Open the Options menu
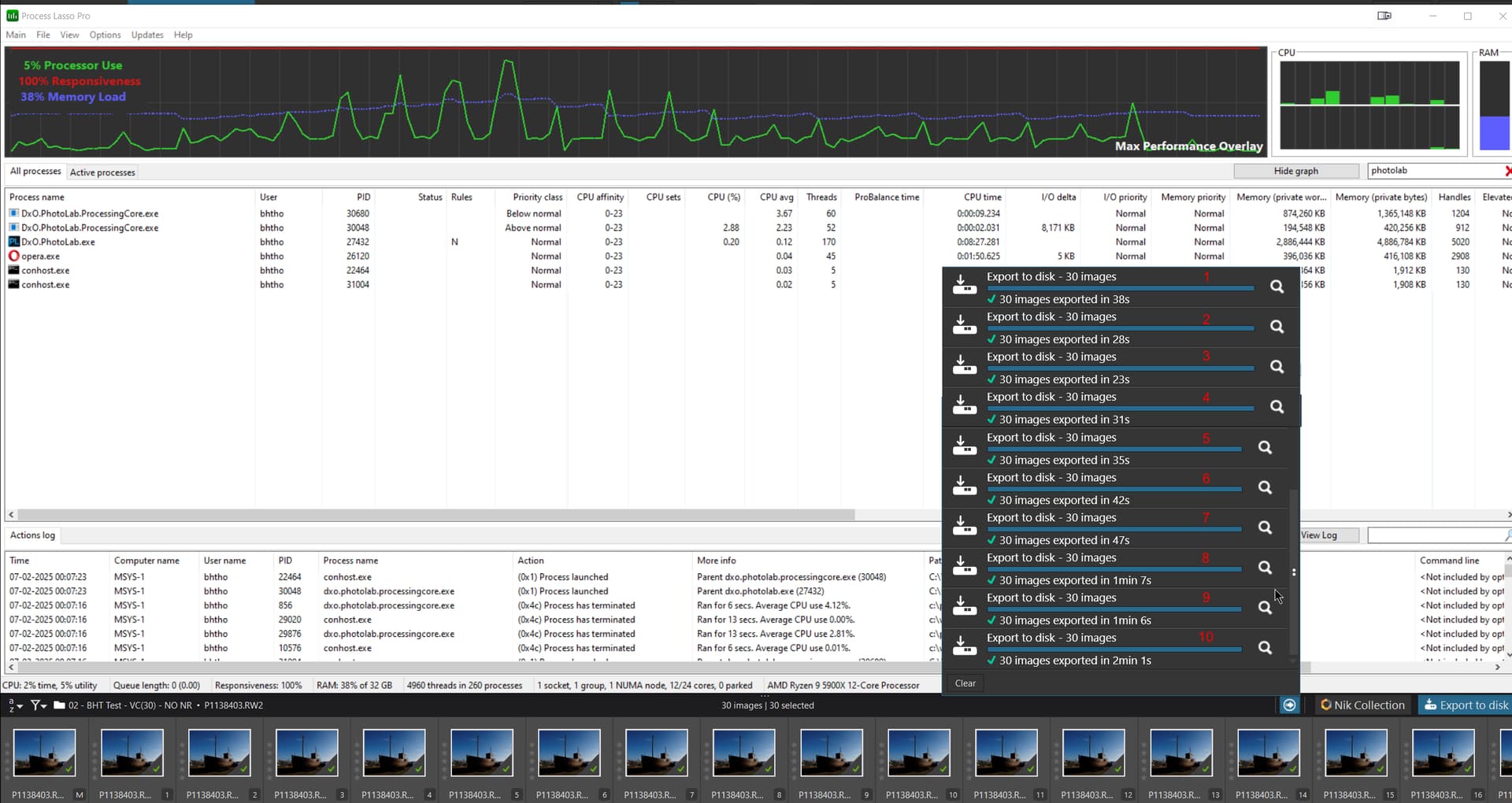Viewport: 1512px width, 803px height. coord(105,35)
